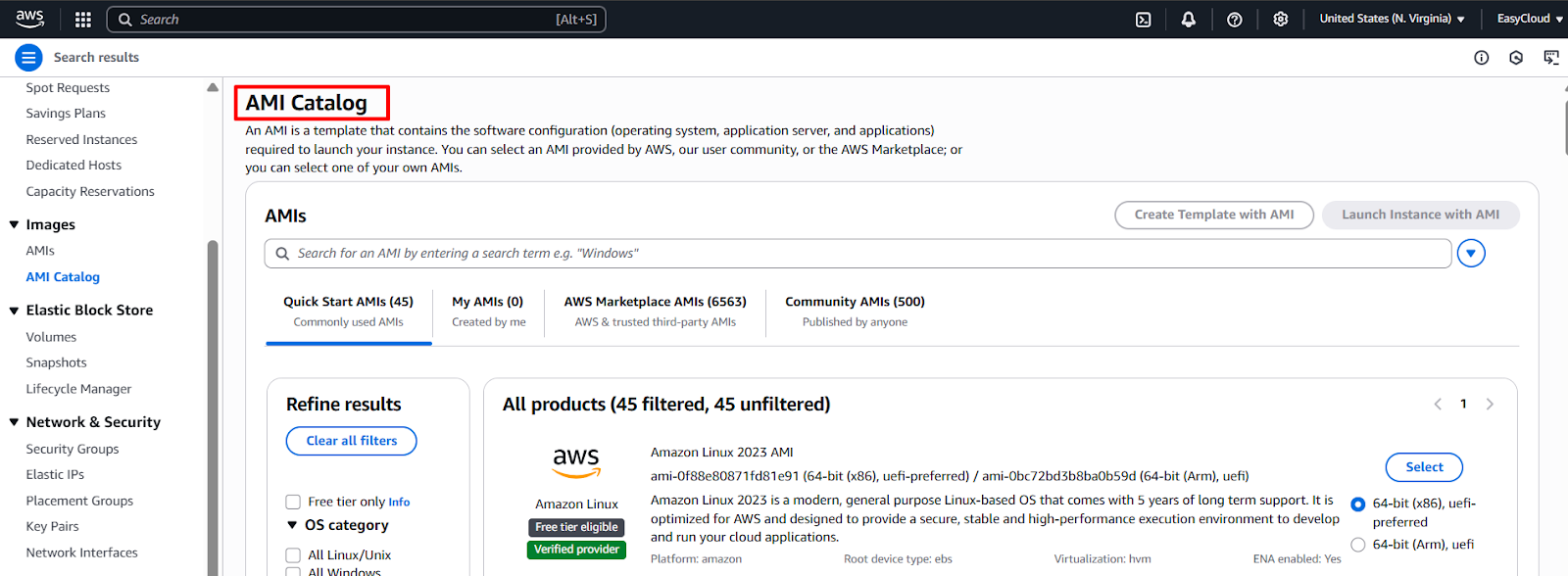Image resolution: width=1568 pixels, height=576 pixels.
Task: Click the magnifier icon in AMI search box
Action: [282, 254]
